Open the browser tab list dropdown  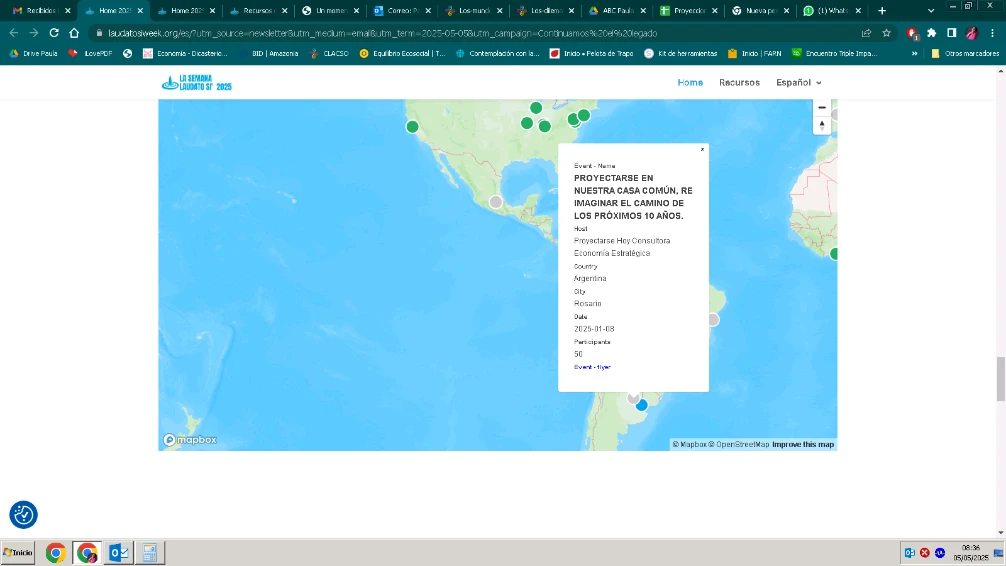(932, 11)
